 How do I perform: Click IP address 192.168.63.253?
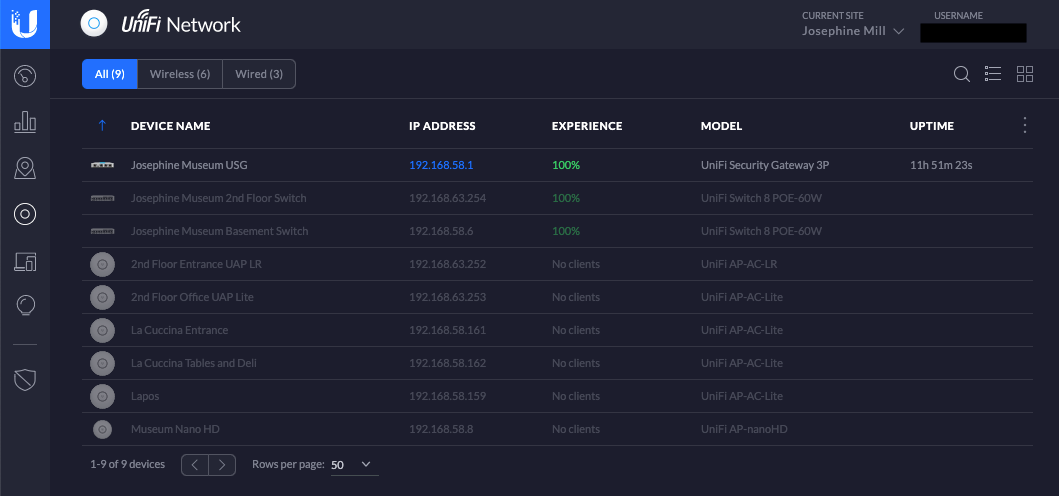click(448, 297)
